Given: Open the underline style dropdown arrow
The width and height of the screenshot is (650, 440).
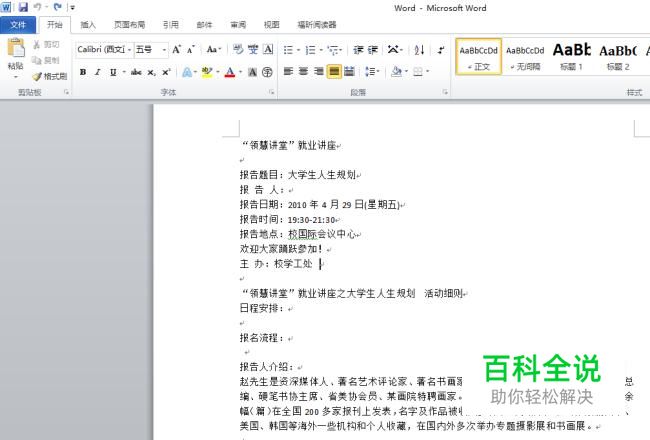Looking at the screenshot, I should [124, 72].
